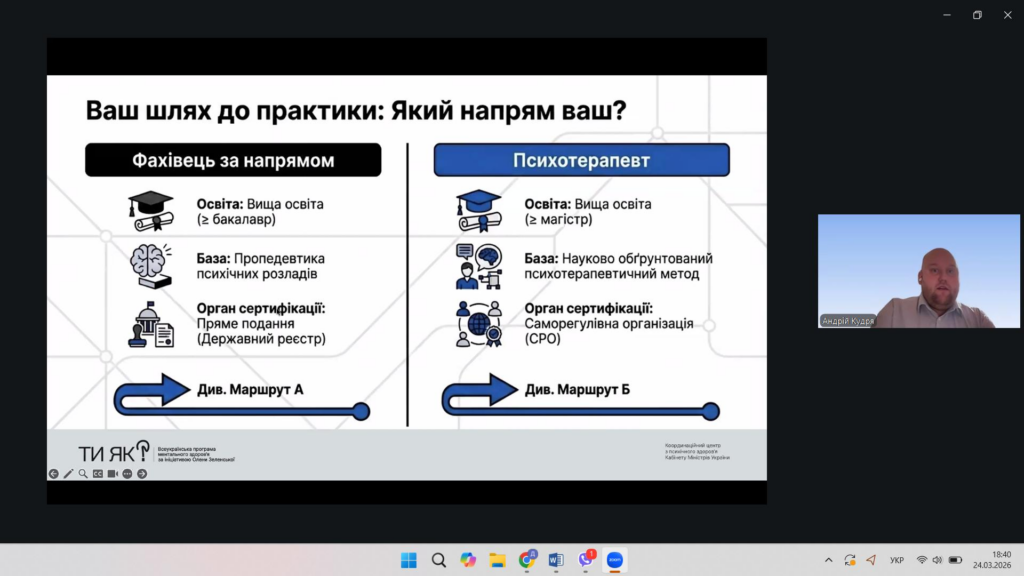Open more slideshow options ellipsis menu
Viewport: 1024px width, 576px height.
[127, 474]
